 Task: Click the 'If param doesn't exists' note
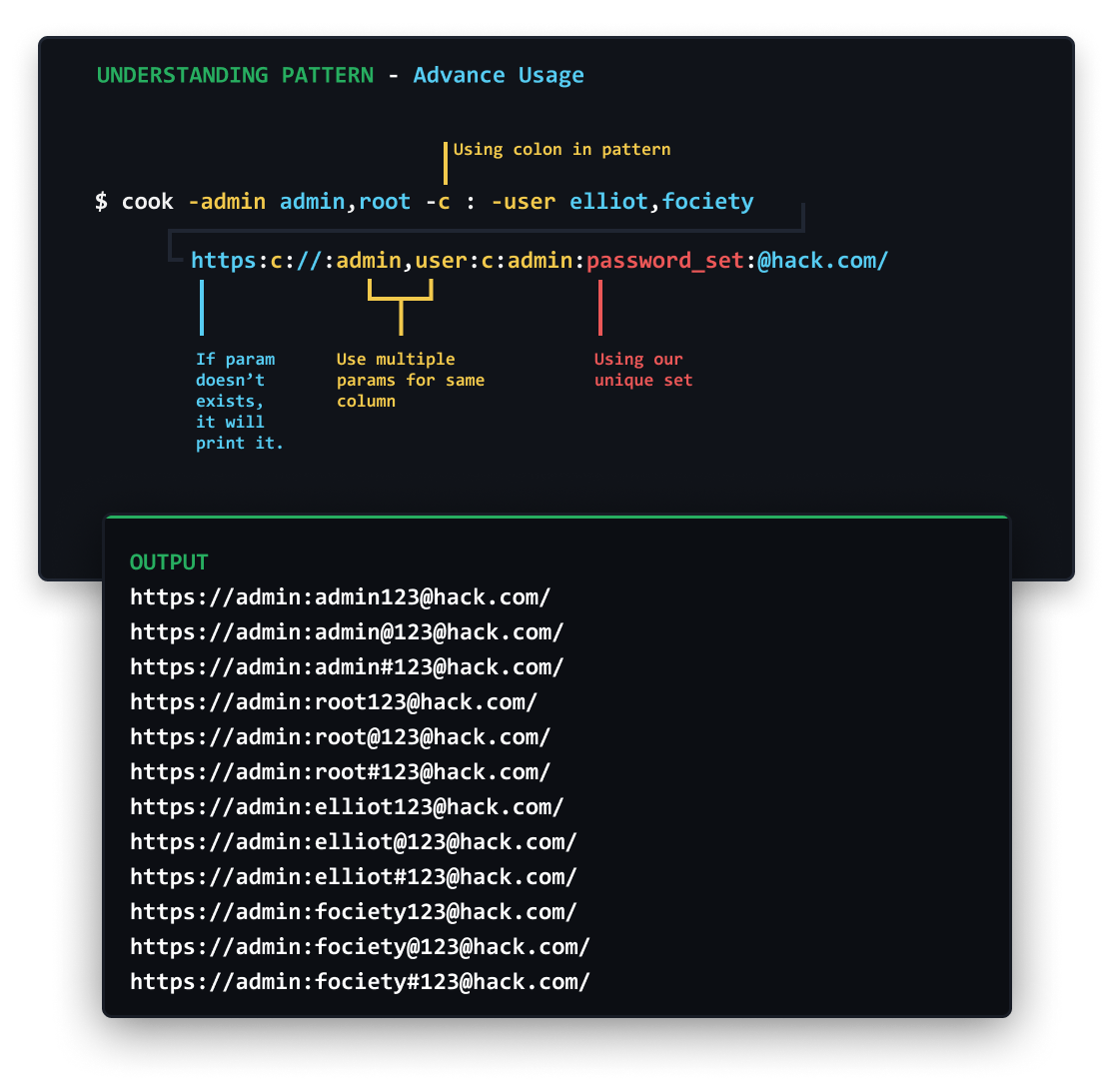coord(239,401)
